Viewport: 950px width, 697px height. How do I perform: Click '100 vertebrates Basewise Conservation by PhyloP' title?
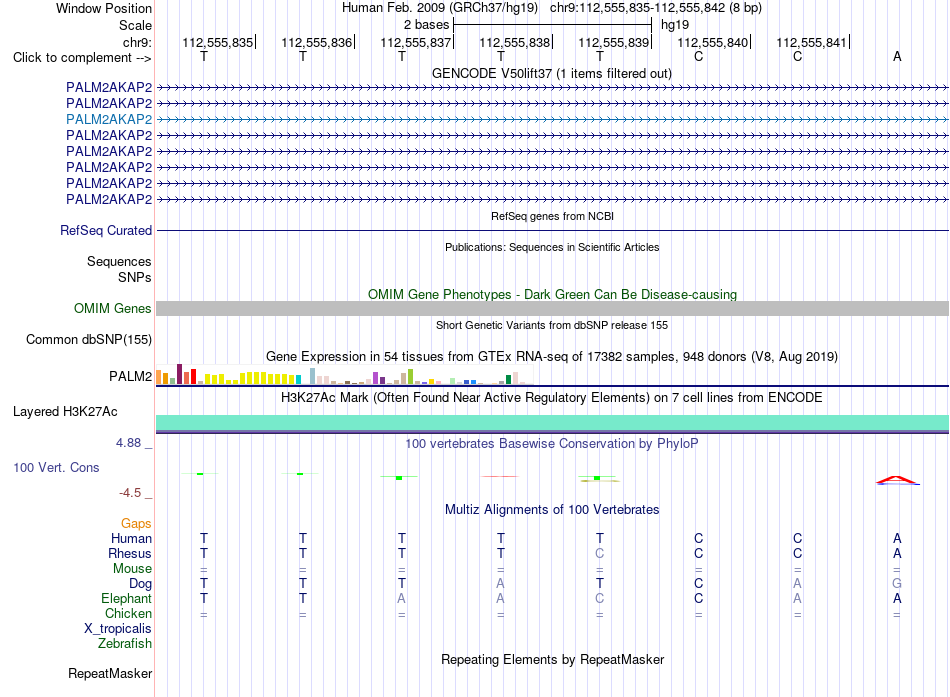[x=552, y=444]
